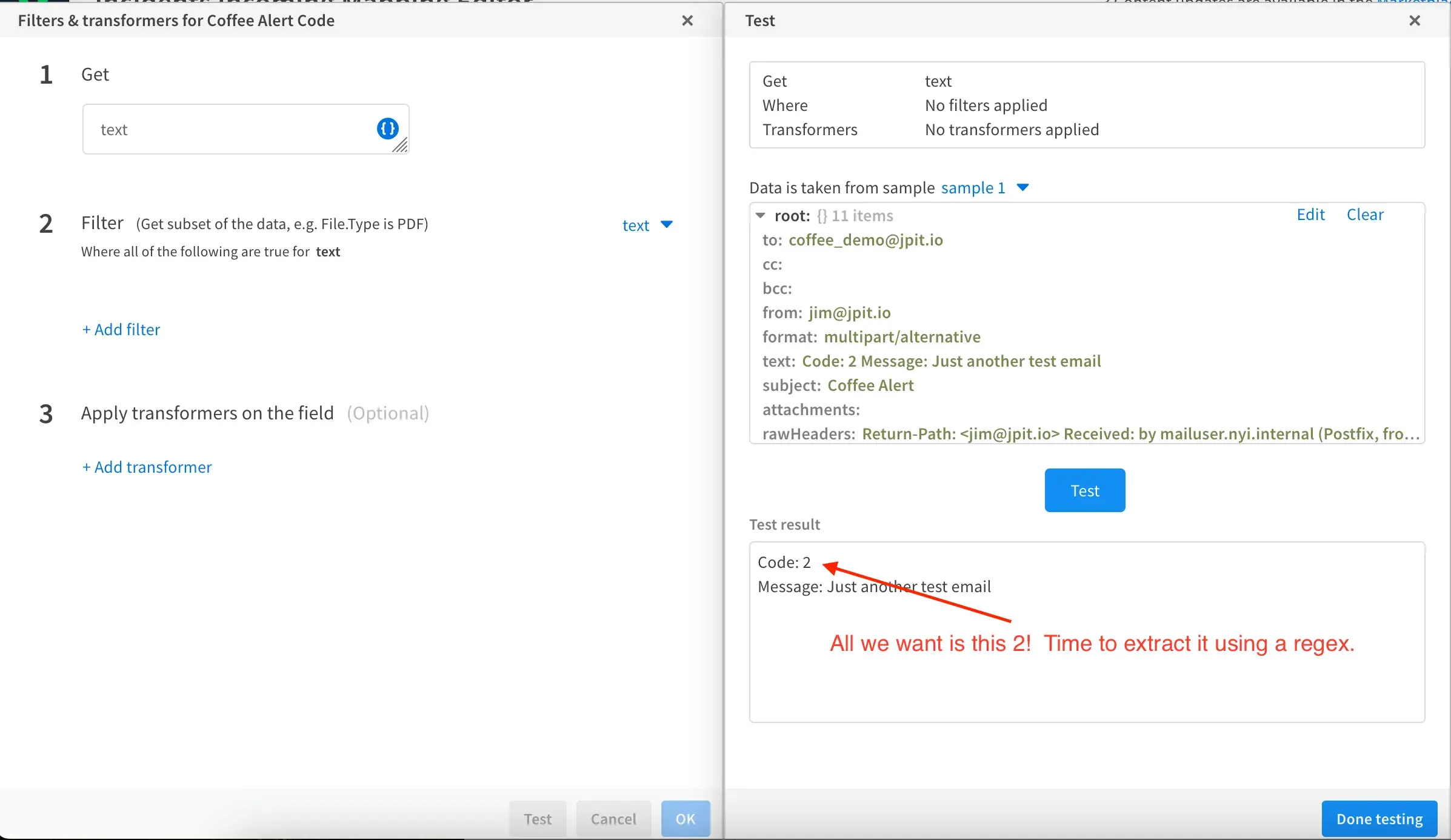This screenshot has width=1451, height=840.
Task: Expand the text field dropdown arrow
Action: pyautogui.click(x=666, y=224)
